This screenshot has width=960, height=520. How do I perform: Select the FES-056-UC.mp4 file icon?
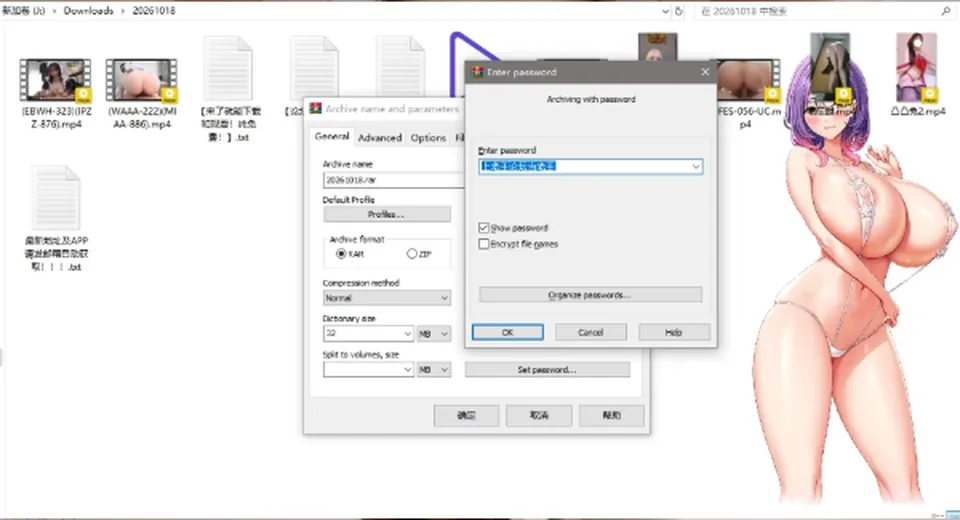[x=748, y=80]
